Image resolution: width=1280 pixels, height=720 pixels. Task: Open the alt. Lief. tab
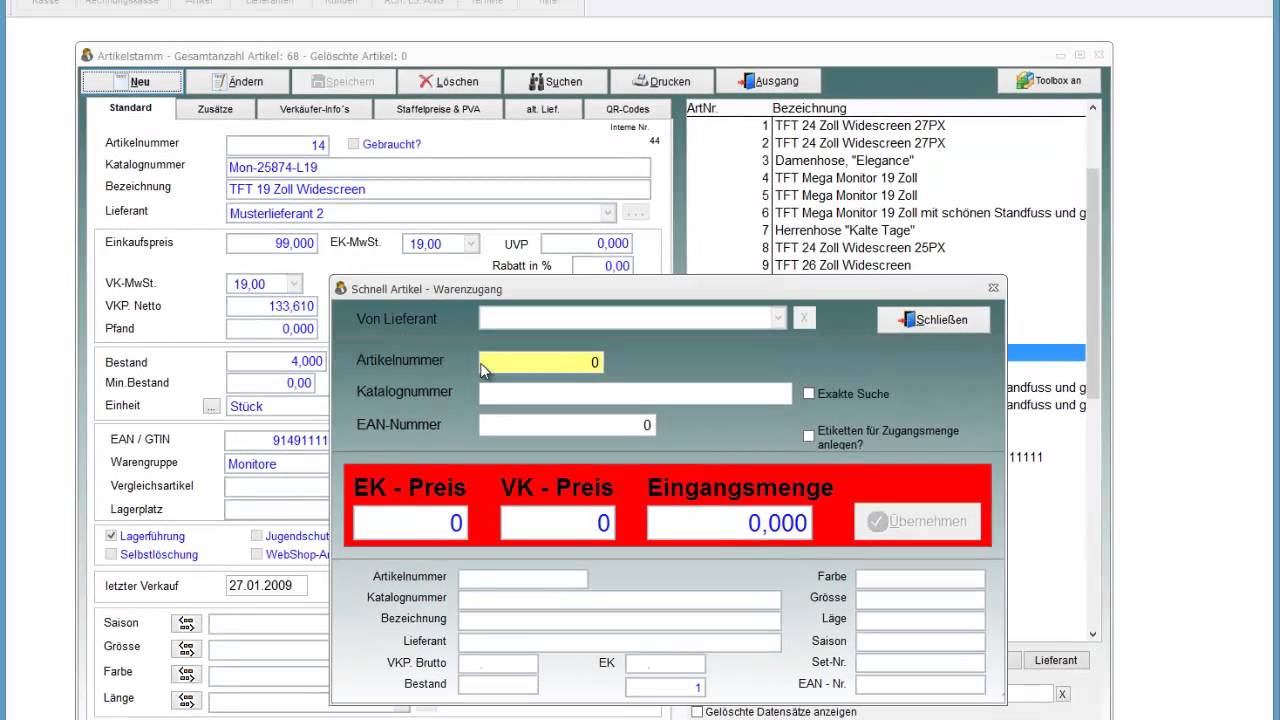tap(543, 109)
